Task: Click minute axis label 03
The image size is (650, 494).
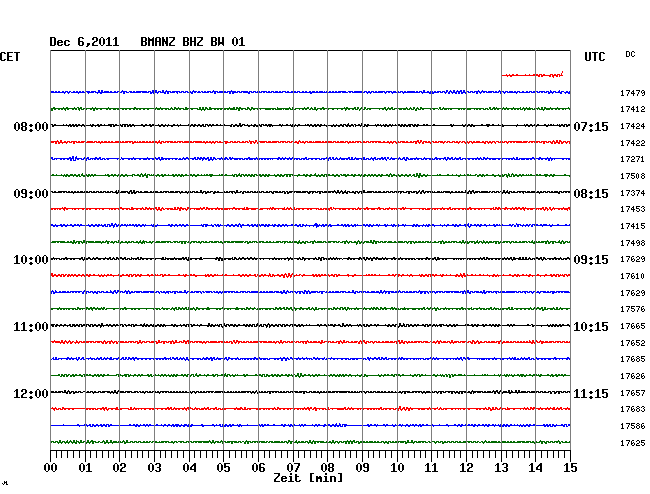Action: 154,468
